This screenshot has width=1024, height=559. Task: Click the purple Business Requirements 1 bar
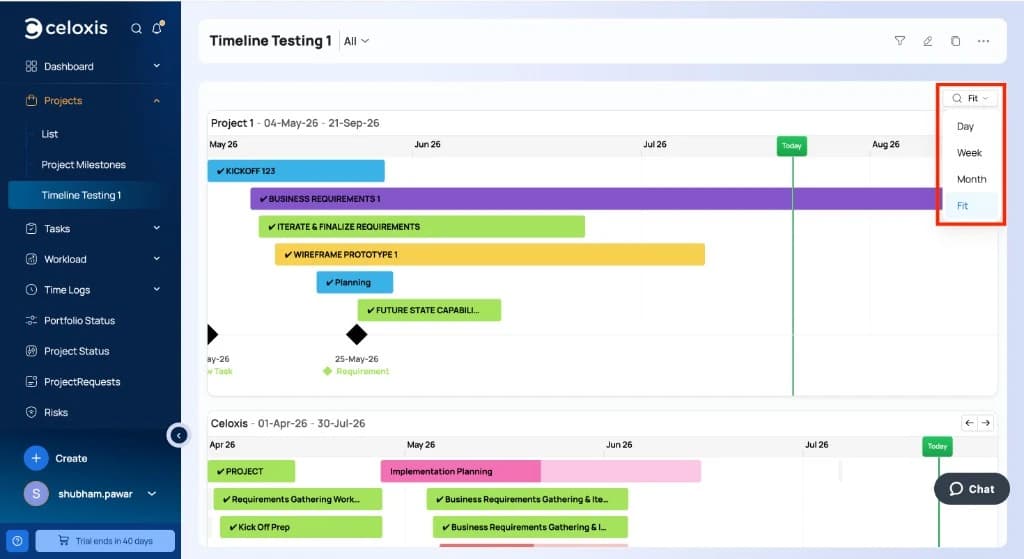tap(596, 199)
